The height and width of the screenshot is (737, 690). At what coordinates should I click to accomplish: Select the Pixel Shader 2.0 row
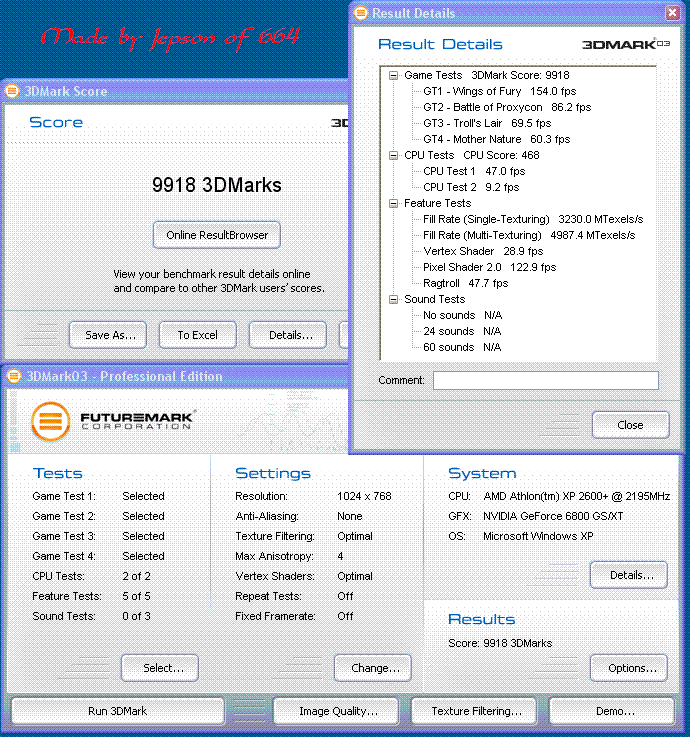point(489,267)
